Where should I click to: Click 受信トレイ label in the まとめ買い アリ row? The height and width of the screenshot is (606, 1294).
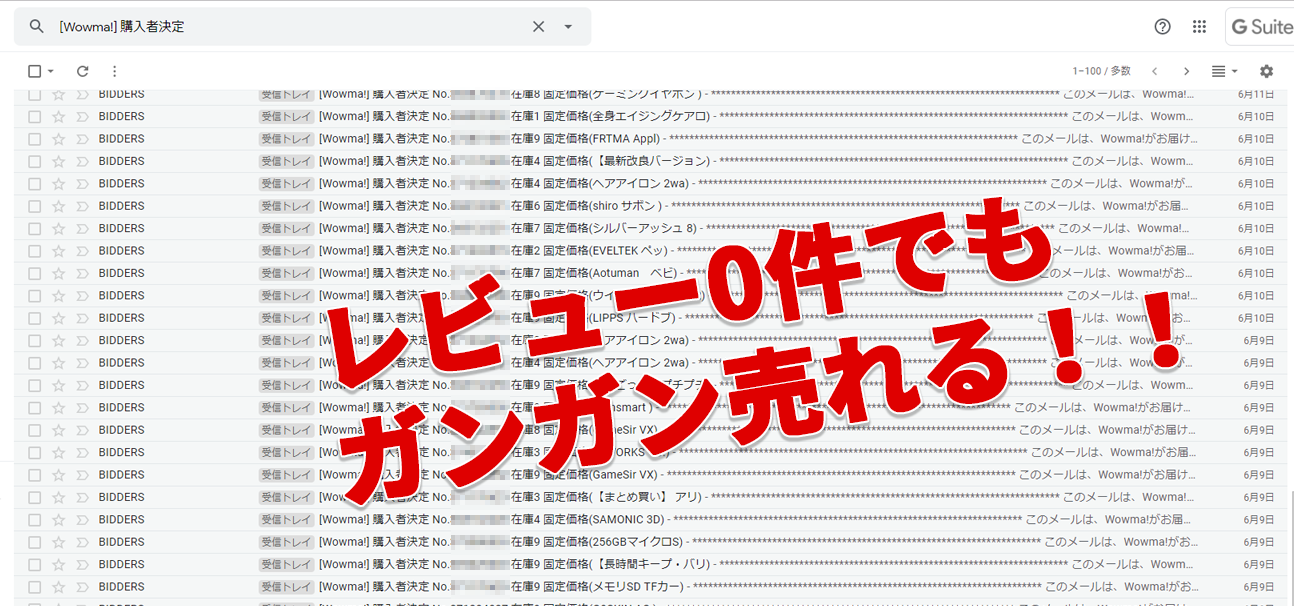coord(287,497)
